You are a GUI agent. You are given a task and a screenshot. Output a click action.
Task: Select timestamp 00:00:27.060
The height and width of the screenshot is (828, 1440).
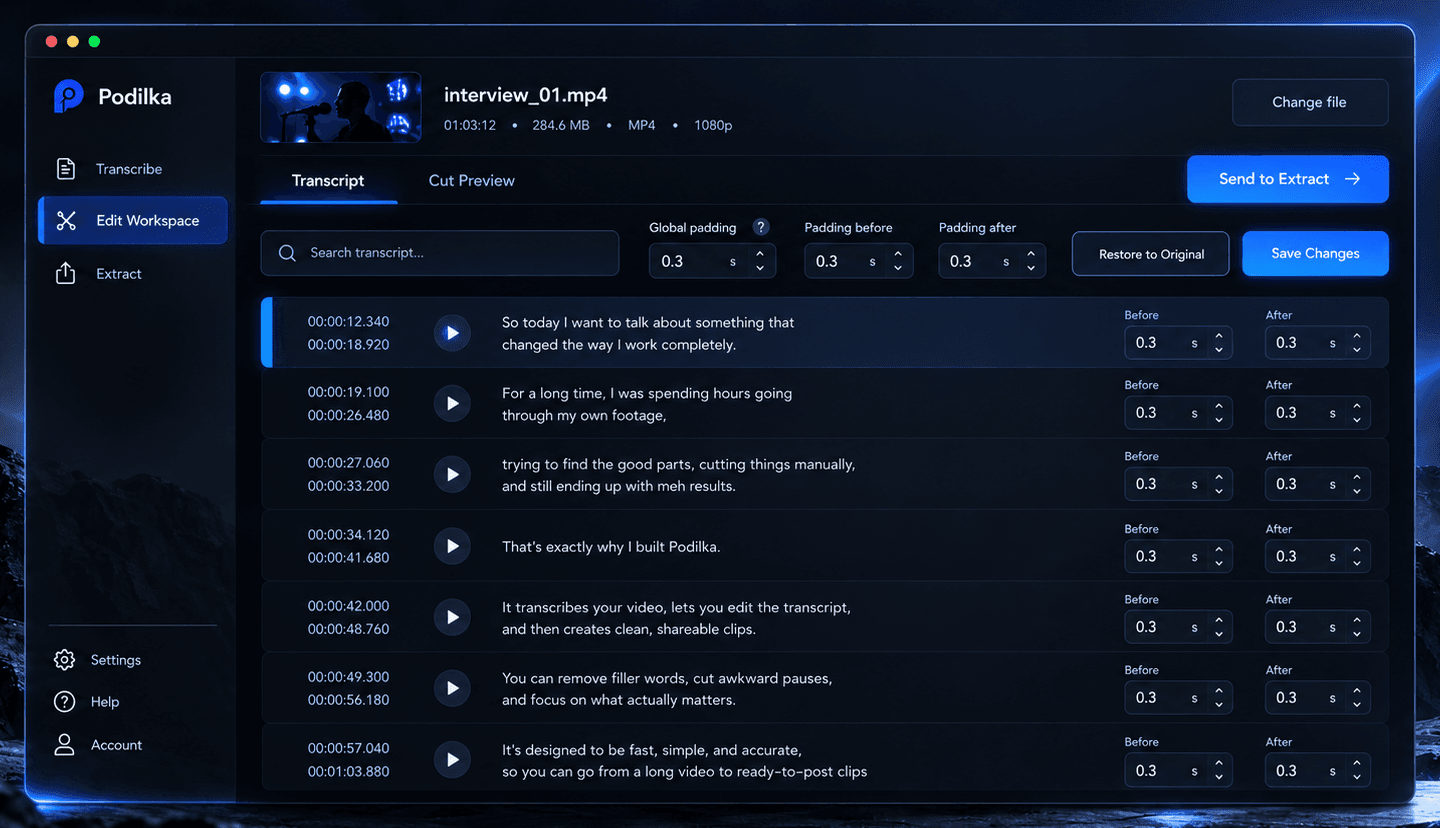click(x=349, y=463)
